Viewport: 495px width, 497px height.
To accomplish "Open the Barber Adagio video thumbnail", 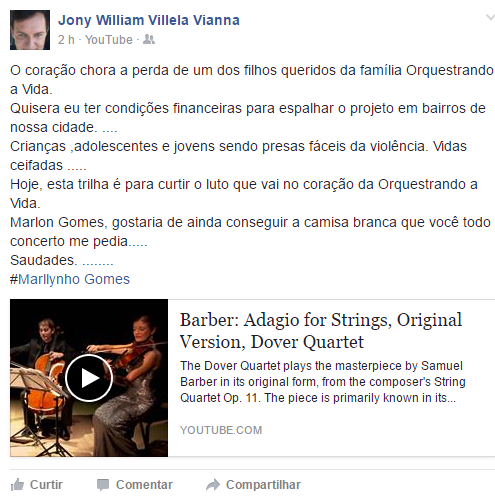I will click(89, 378).
